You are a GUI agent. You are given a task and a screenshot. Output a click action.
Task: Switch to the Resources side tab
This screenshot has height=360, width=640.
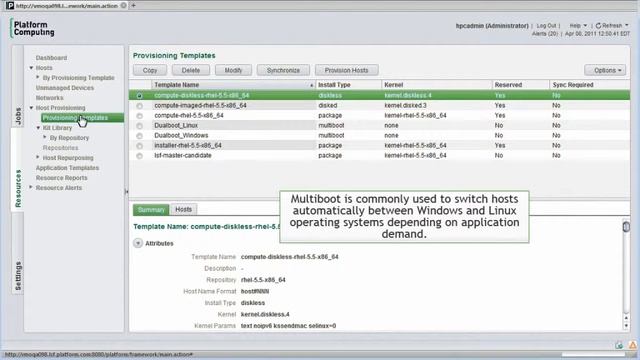pos(18,188)
